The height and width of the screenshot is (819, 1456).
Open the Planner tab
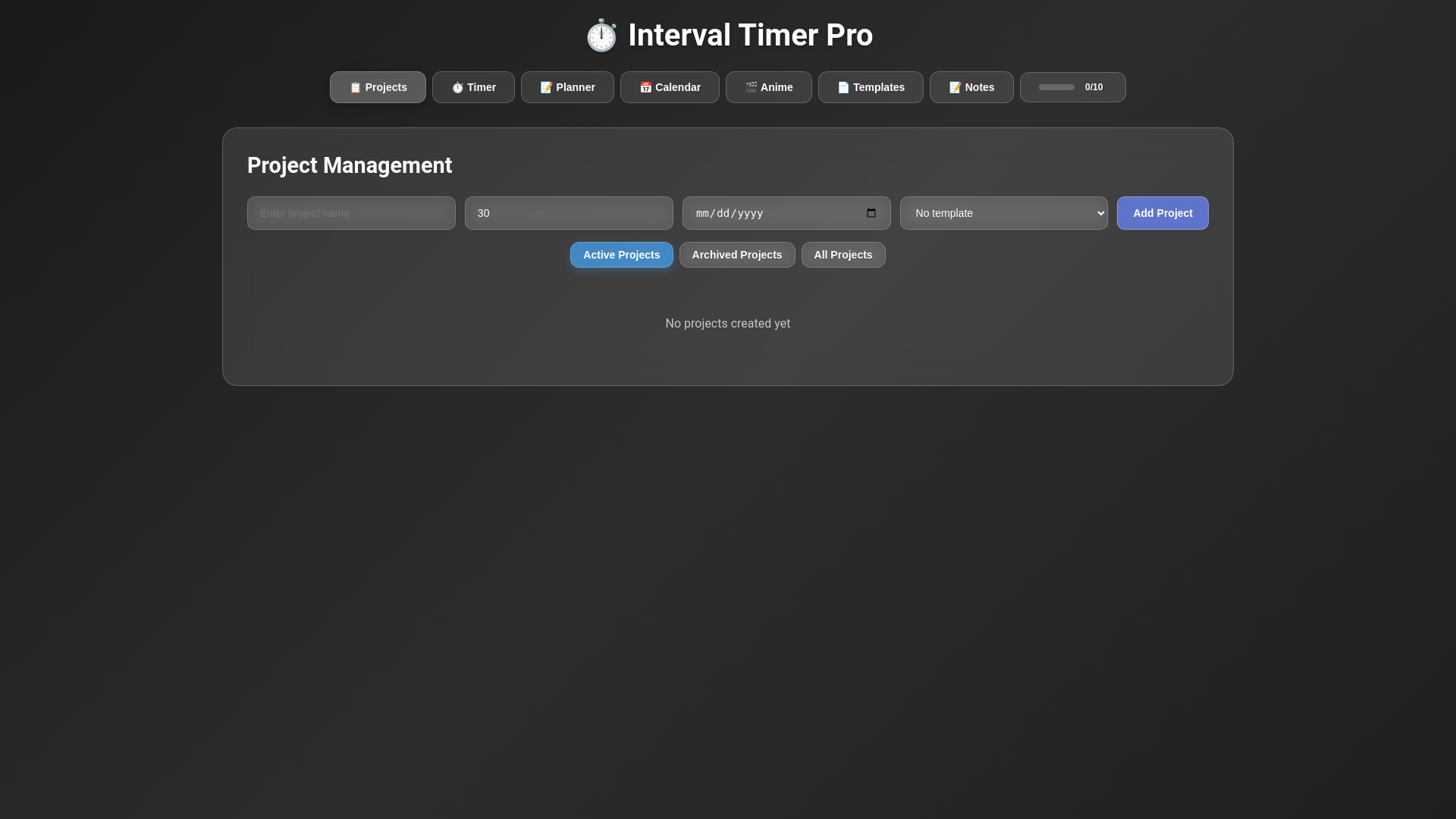(x=567, y=87)
